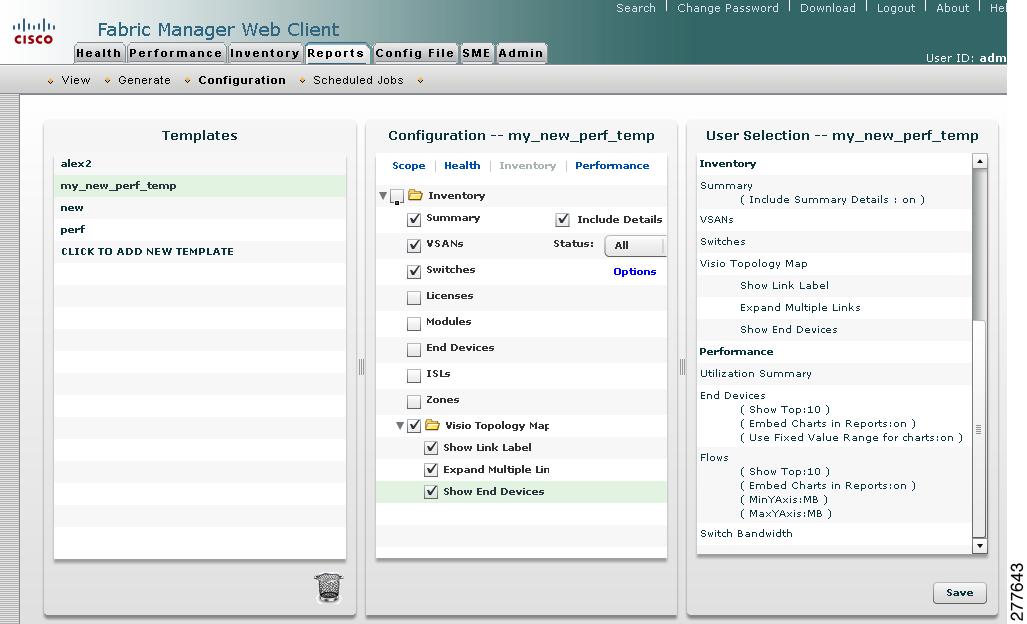Click Utilization Summary in User Selection
Viewport: 1027px width, 624px height.
[756, 374]
